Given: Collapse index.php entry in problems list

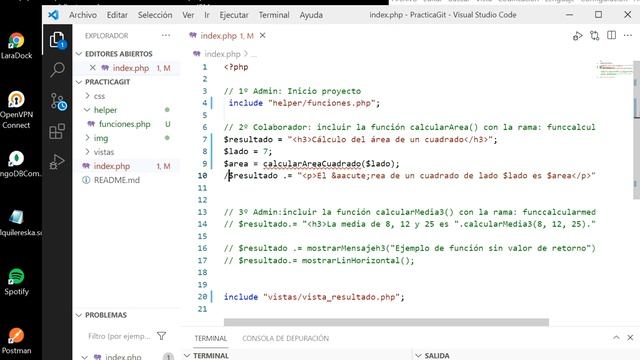Looking at the screenshot, I should pyautogui.click(x=84, y=357).
